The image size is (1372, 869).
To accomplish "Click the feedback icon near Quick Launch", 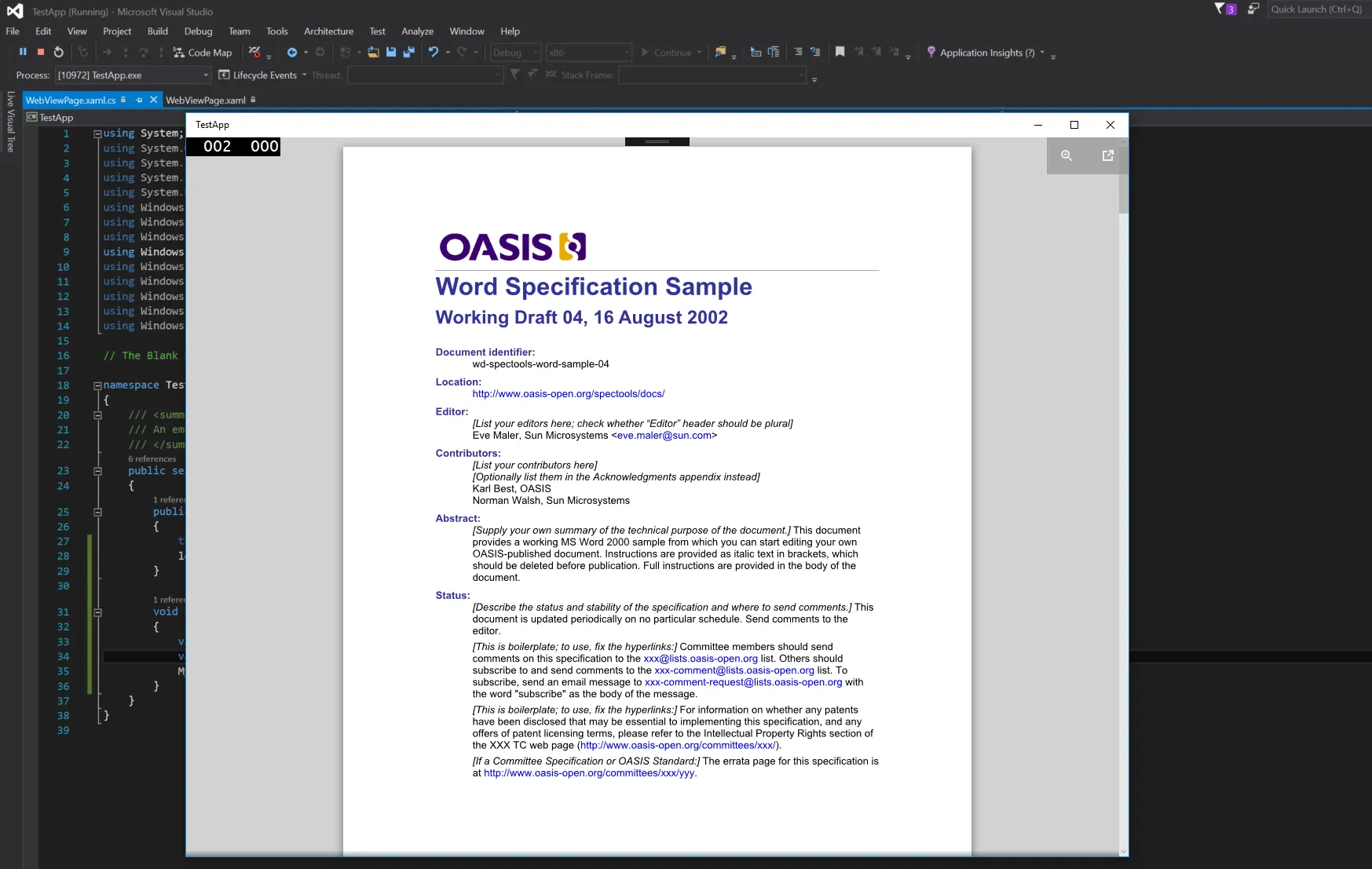I will click(x=1253, y=9).
